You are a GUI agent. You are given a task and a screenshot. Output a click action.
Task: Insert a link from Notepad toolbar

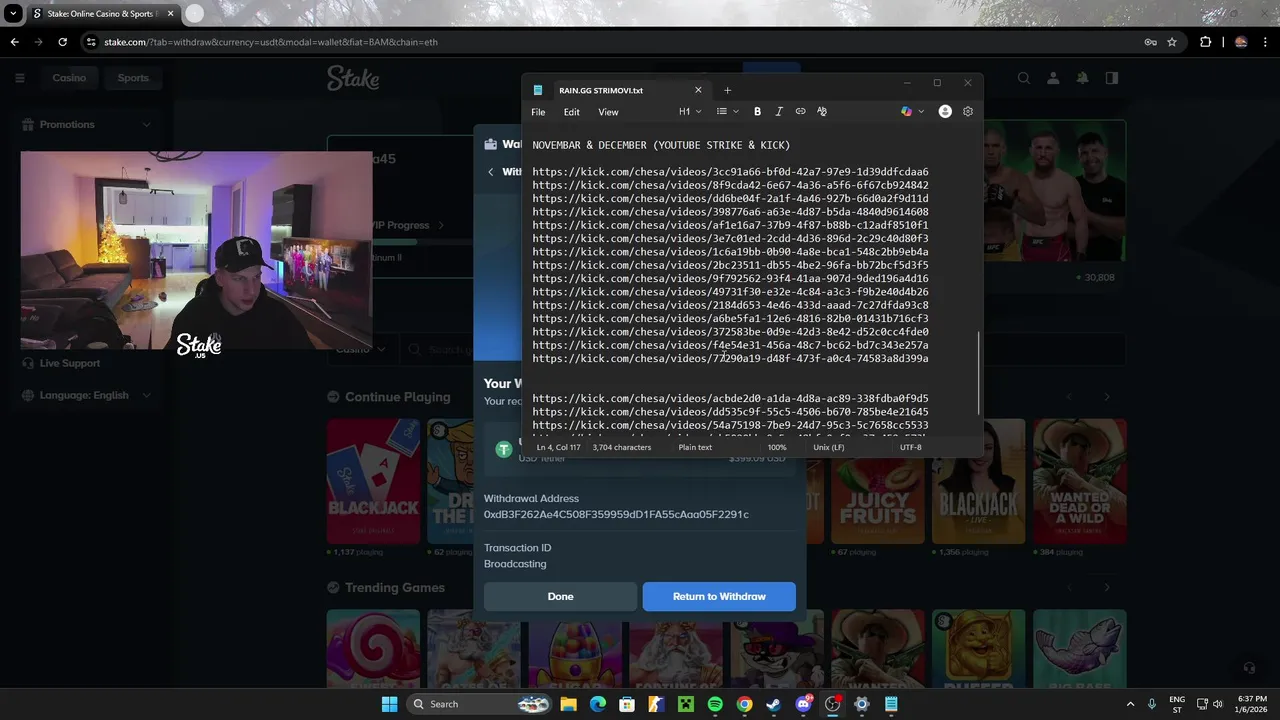[800, 112]
